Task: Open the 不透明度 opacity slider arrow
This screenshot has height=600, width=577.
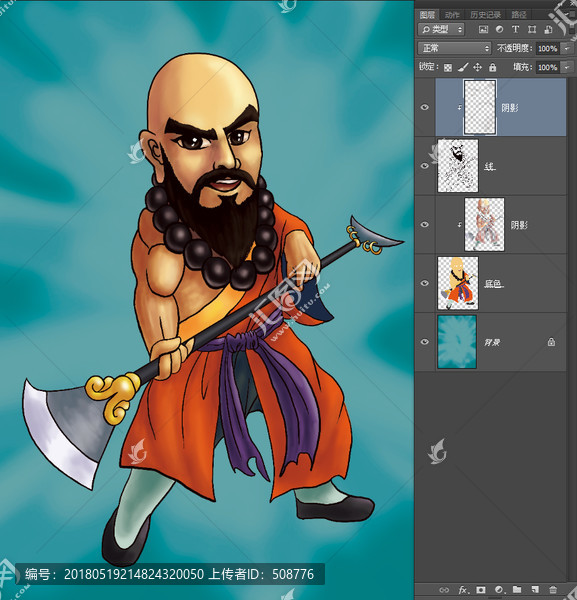Action: [x=566, y=48]
